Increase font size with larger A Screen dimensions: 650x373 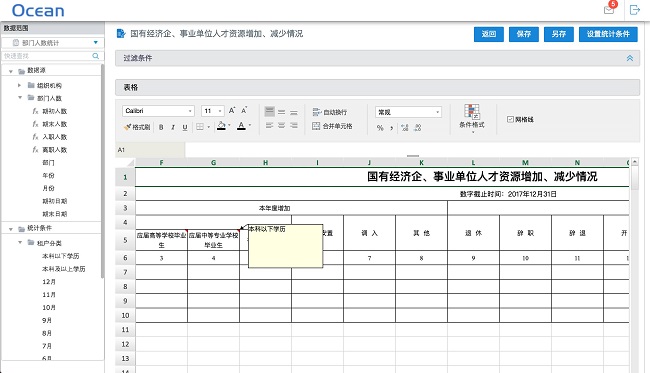coord(232,111)
